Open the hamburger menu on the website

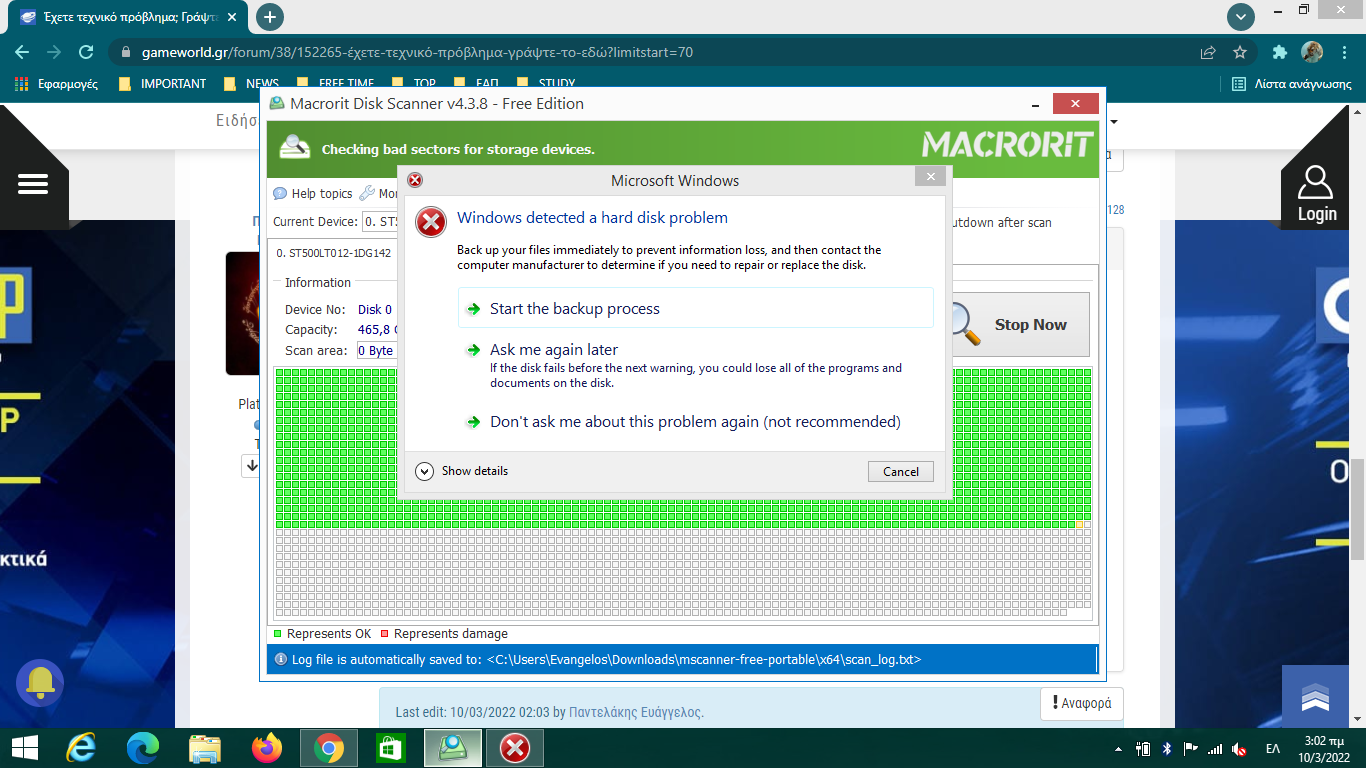[33, 184]
